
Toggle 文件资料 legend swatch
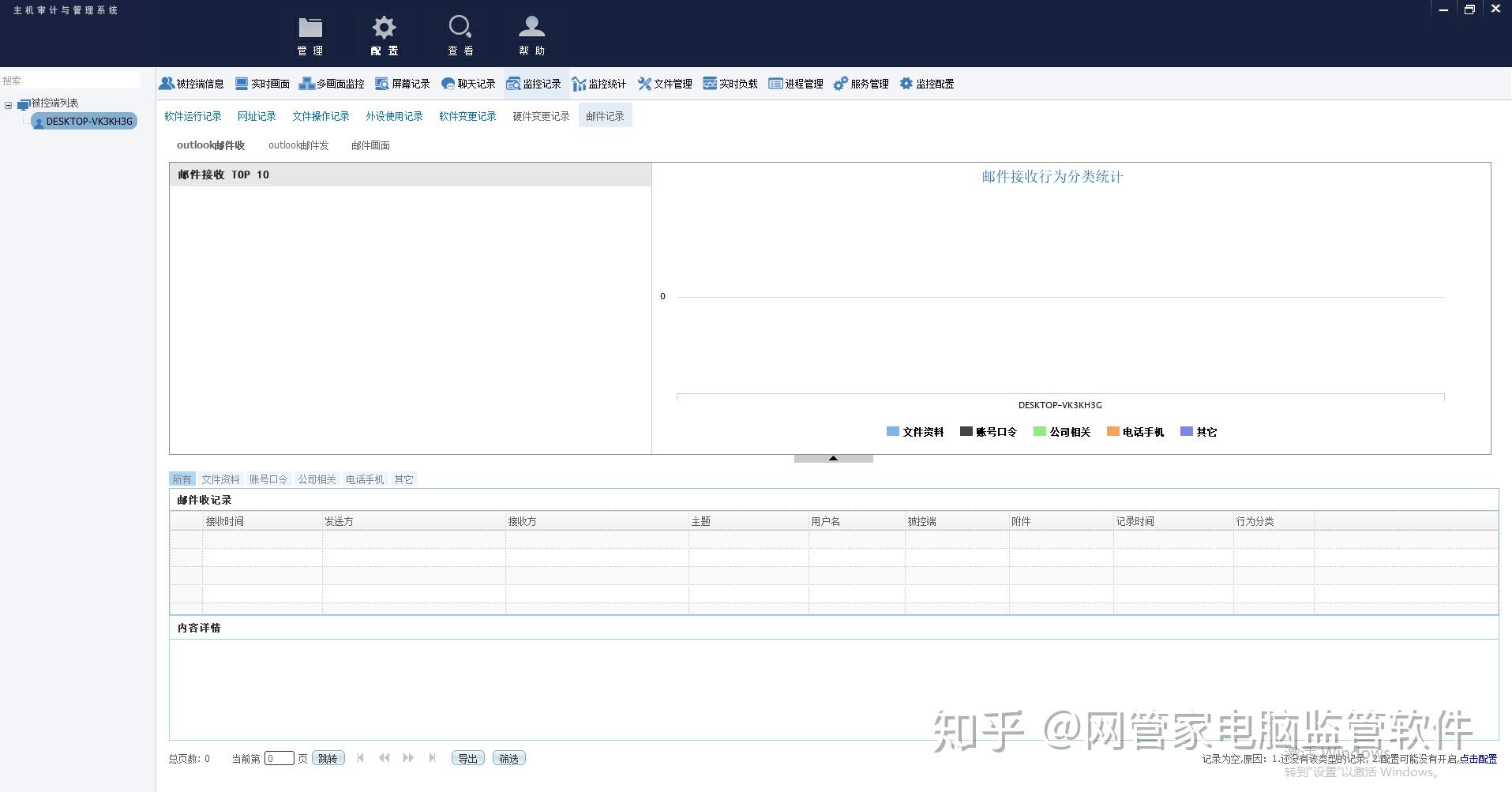click(892, 432)
